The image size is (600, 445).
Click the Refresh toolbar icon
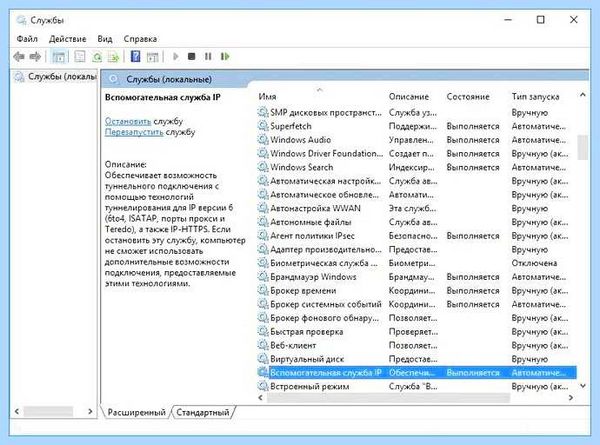click(97, 57)
